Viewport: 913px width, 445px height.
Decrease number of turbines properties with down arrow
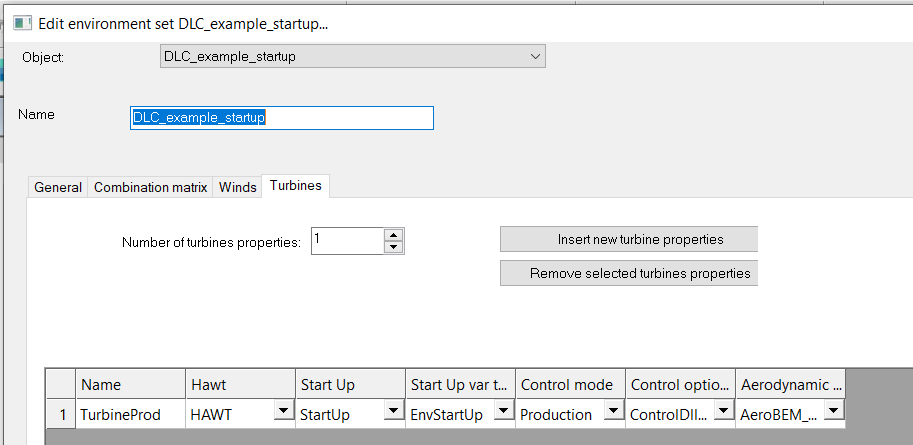point(393,247)
